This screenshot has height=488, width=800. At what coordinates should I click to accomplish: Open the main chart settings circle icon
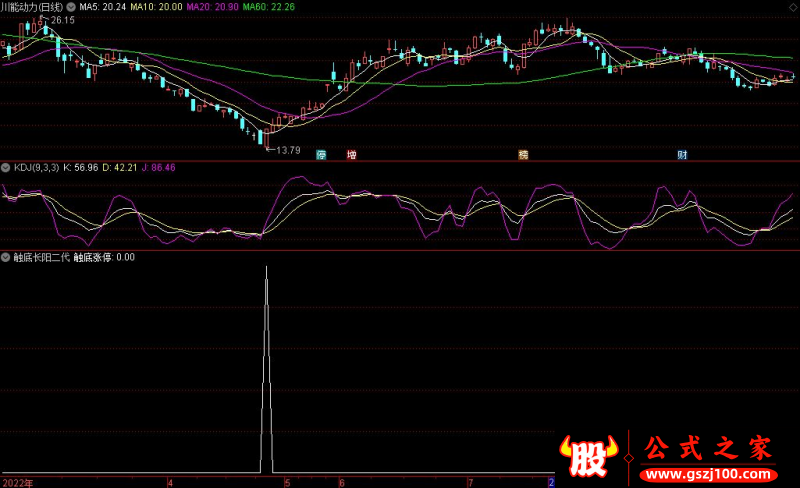click(x=70, y=5)
